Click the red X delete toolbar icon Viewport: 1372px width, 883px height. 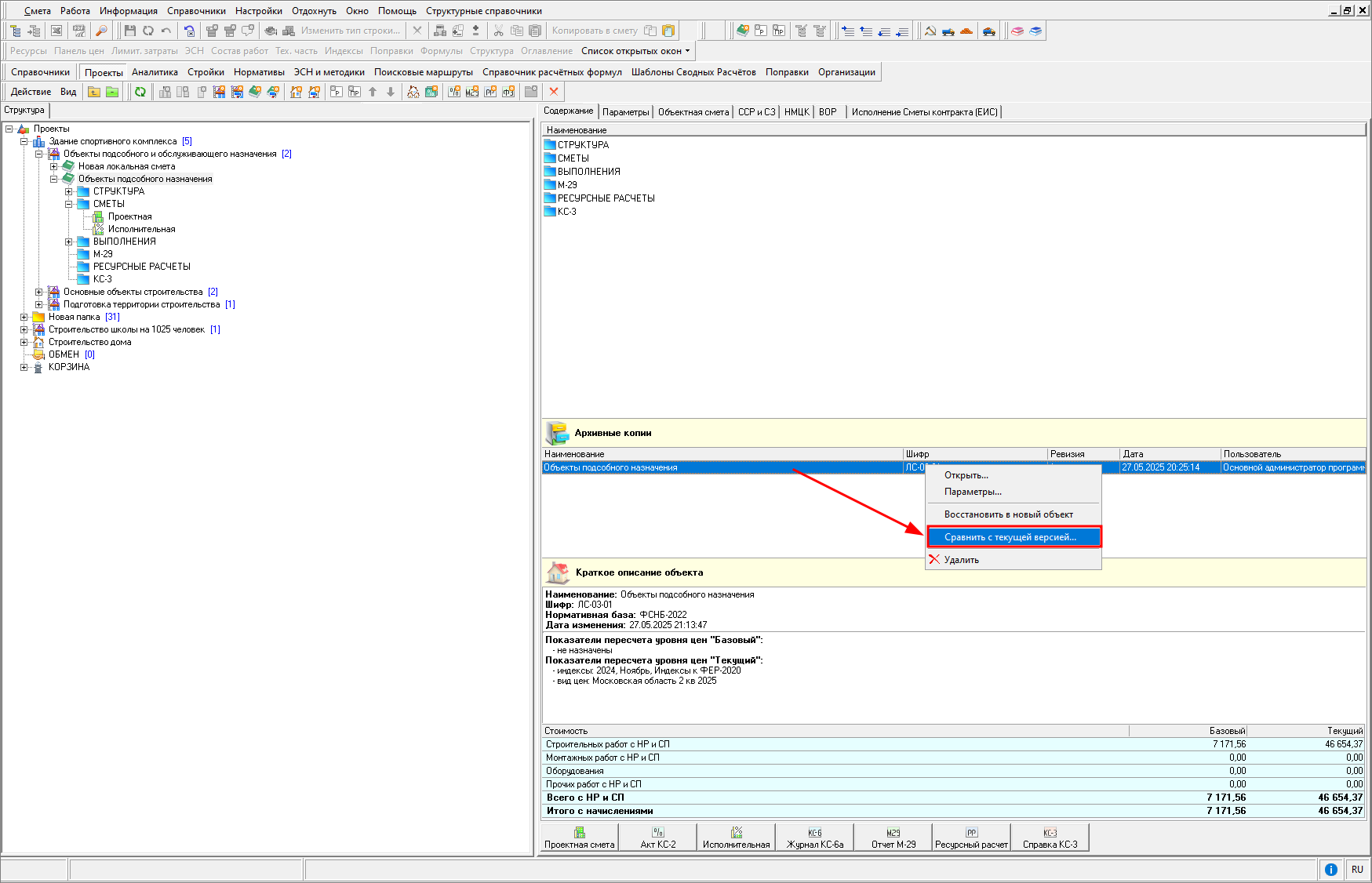tap(554, 92)
